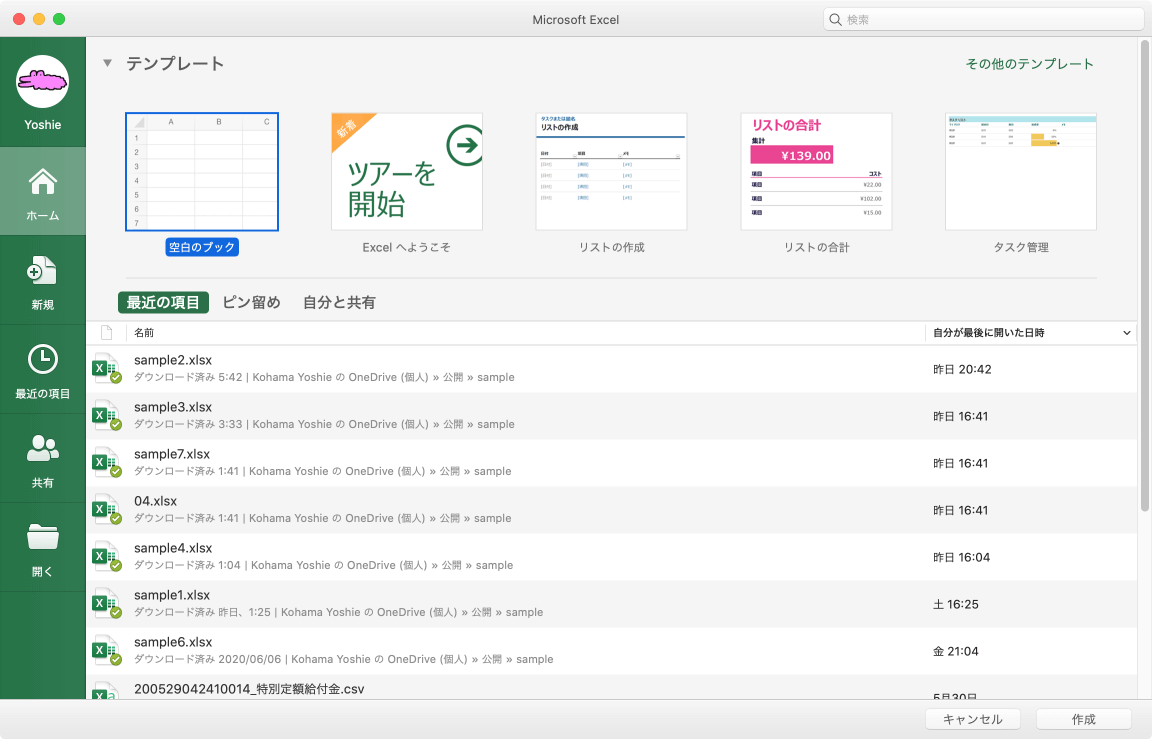Click the タスク管理 caption
This screenshot has height=739, width=1152.
(1021, 248)
